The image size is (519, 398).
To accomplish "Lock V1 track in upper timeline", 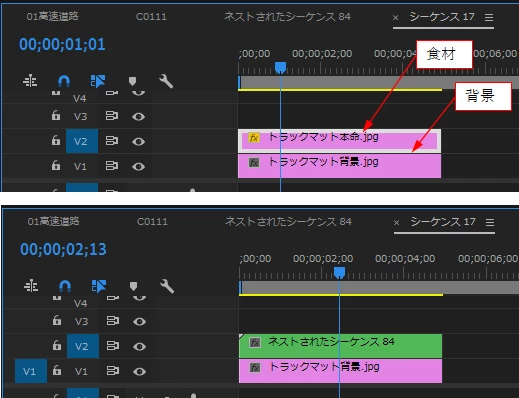I will tap(56, 165).
